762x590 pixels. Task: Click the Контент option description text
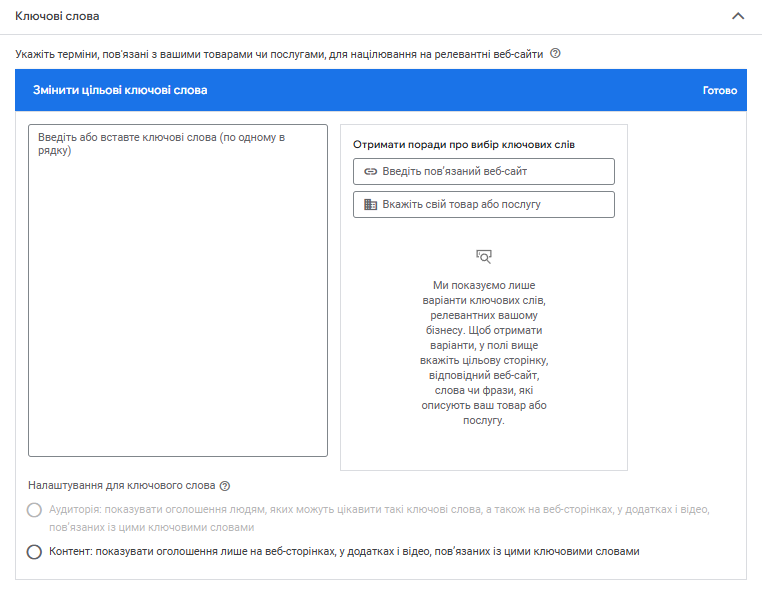coord(344,551)
